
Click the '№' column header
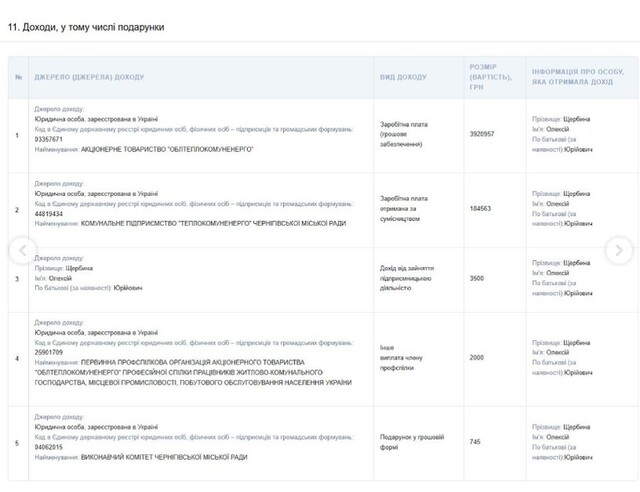tap(17, 77)
